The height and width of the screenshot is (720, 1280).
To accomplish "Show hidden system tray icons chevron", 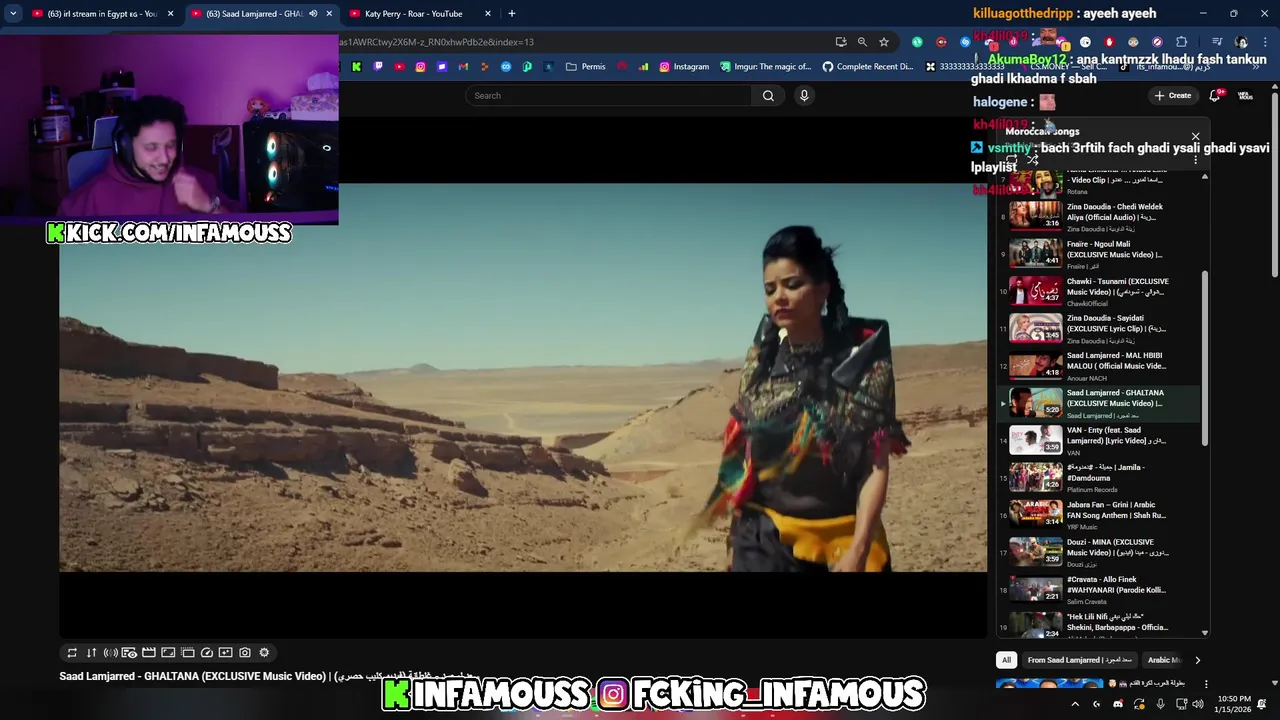I will pos(1075,704).
